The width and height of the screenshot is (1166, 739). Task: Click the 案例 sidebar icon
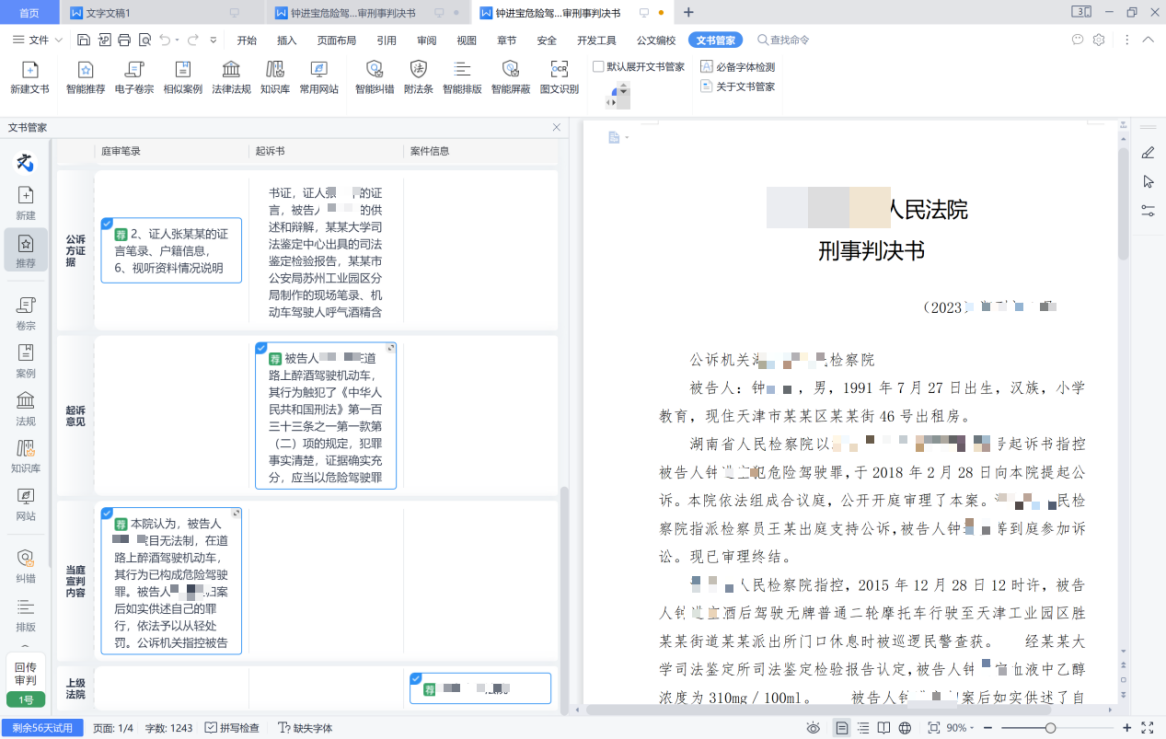(25, 360)
